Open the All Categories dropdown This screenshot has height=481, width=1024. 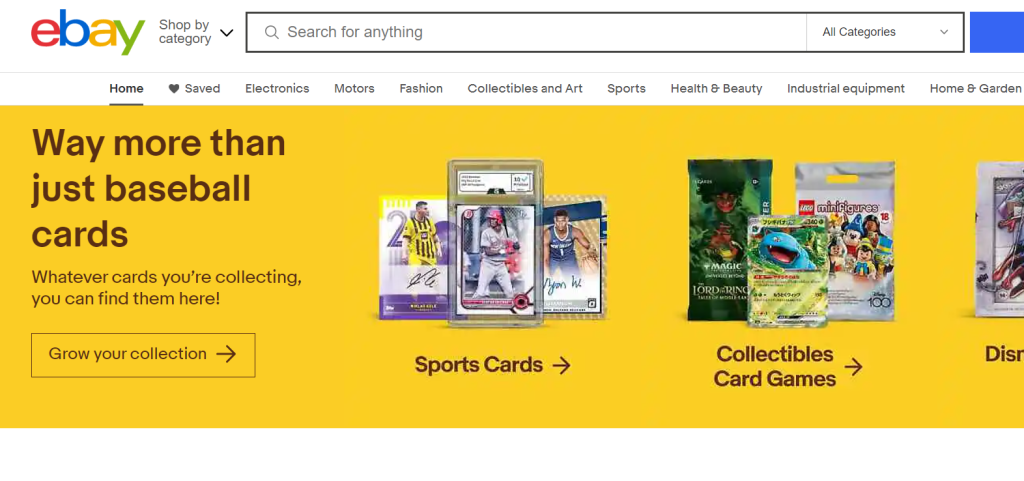tap(885, 32)
